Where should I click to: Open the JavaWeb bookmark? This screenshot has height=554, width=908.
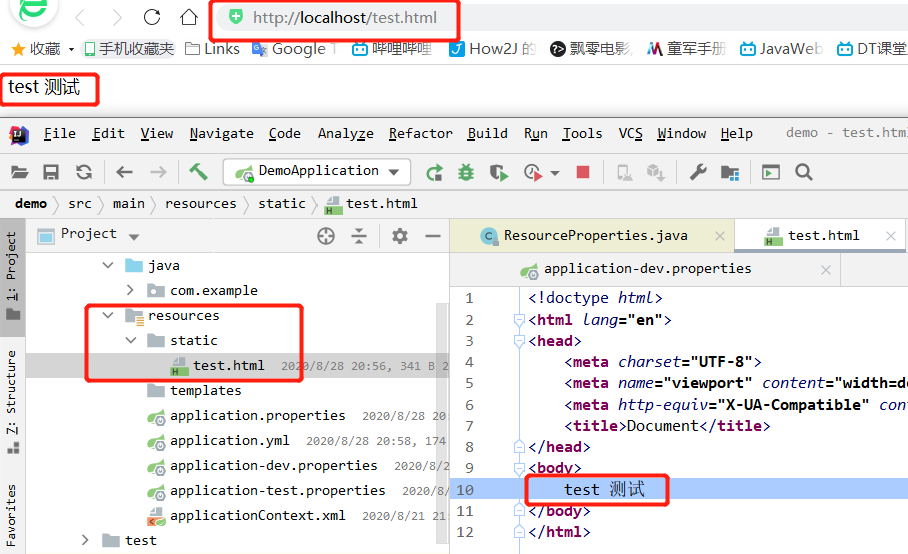tap(781, 49)
